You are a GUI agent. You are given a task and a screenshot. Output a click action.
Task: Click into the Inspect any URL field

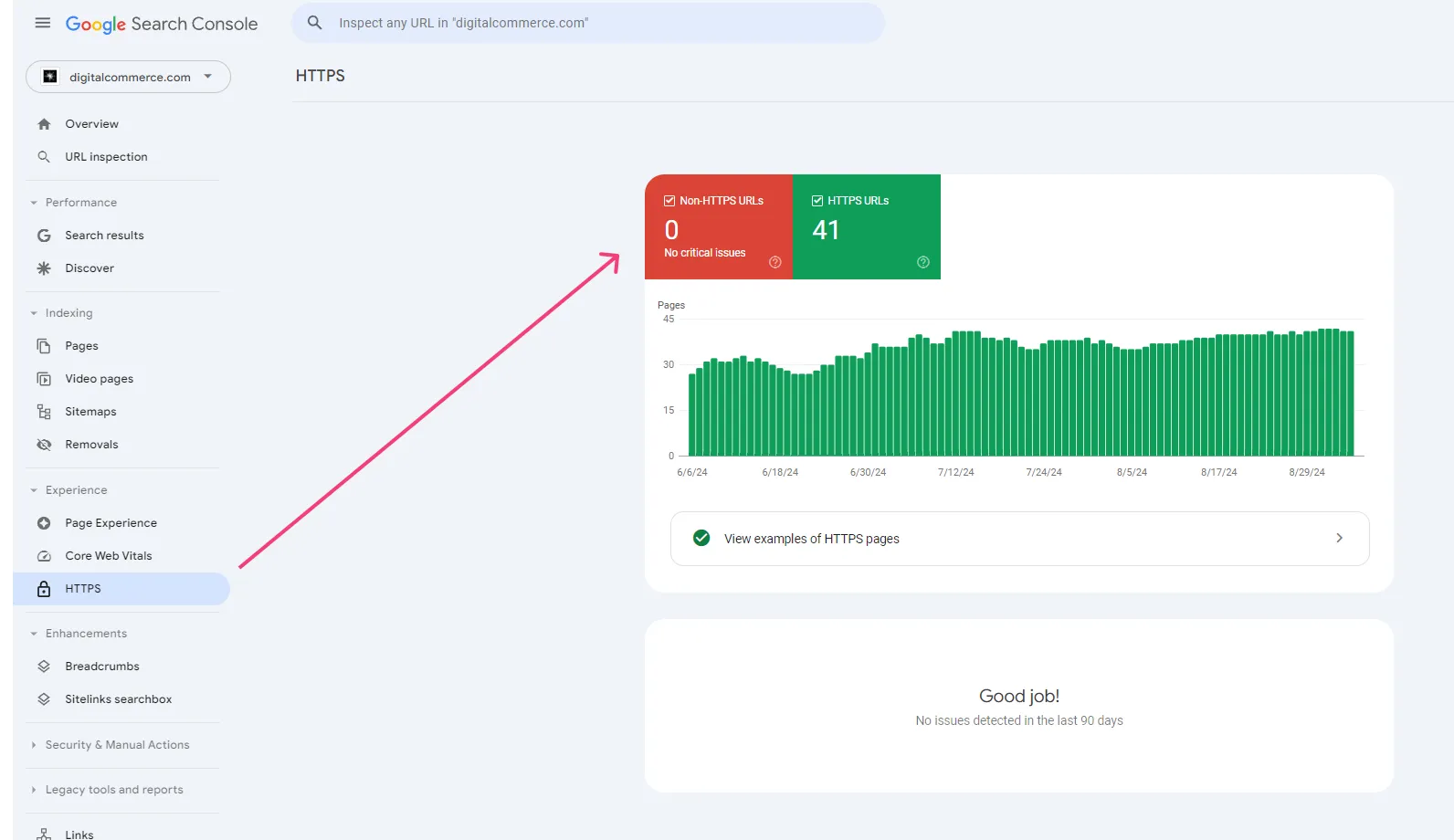point(588,23)
